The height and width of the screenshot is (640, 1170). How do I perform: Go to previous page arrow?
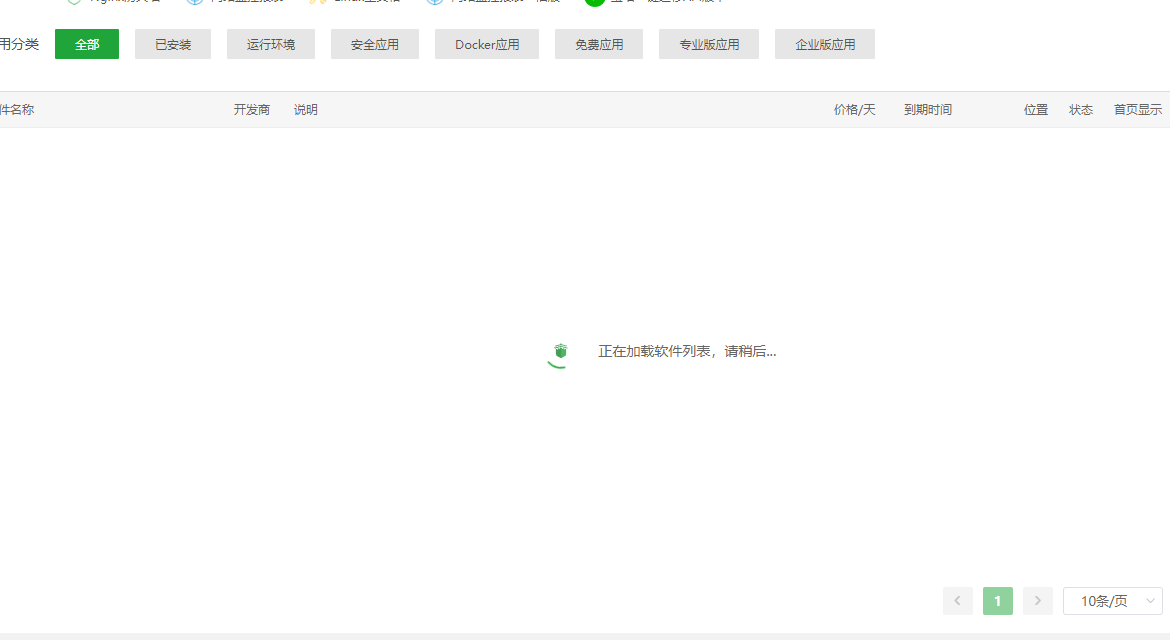(957, 600)
